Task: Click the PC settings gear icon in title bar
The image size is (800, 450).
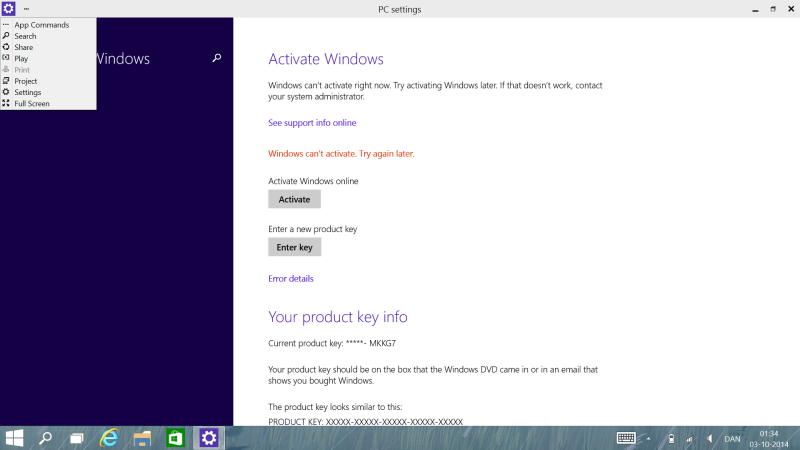Action: (9, 9)
